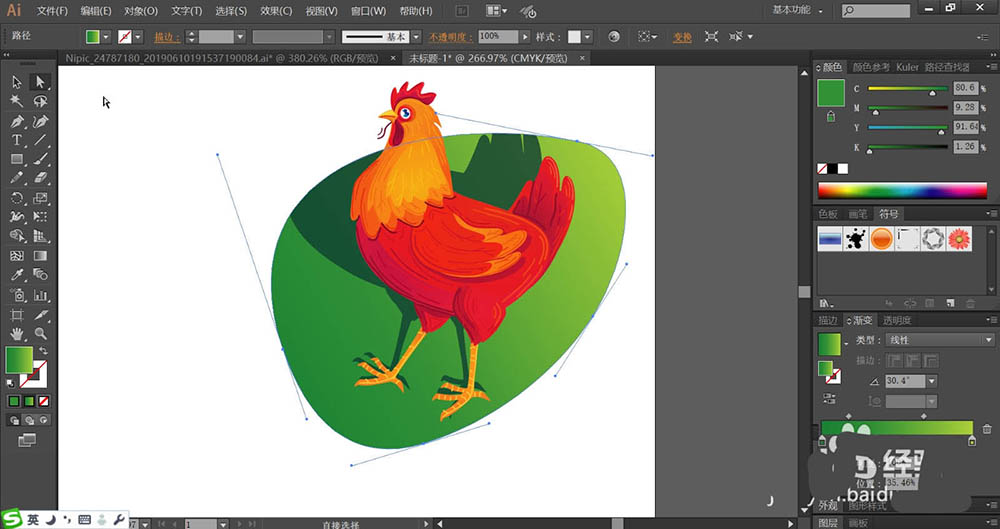Screen dimensions: 1000x529
Task: Set toolbox mode to Gradient
Action: (x=29, y=401)
